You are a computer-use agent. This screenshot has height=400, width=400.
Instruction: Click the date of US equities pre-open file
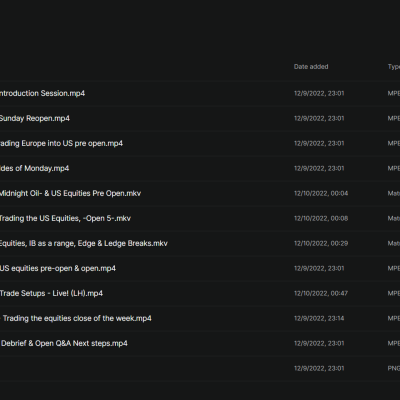click(319, 268)
